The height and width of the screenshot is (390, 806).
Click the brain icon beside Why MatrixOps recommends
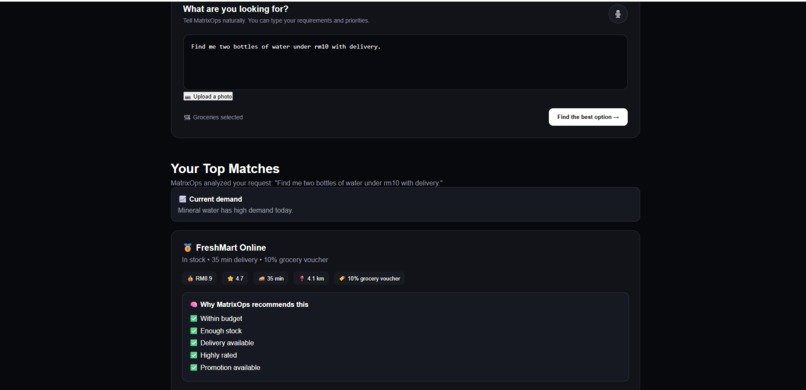click(194, 305)
